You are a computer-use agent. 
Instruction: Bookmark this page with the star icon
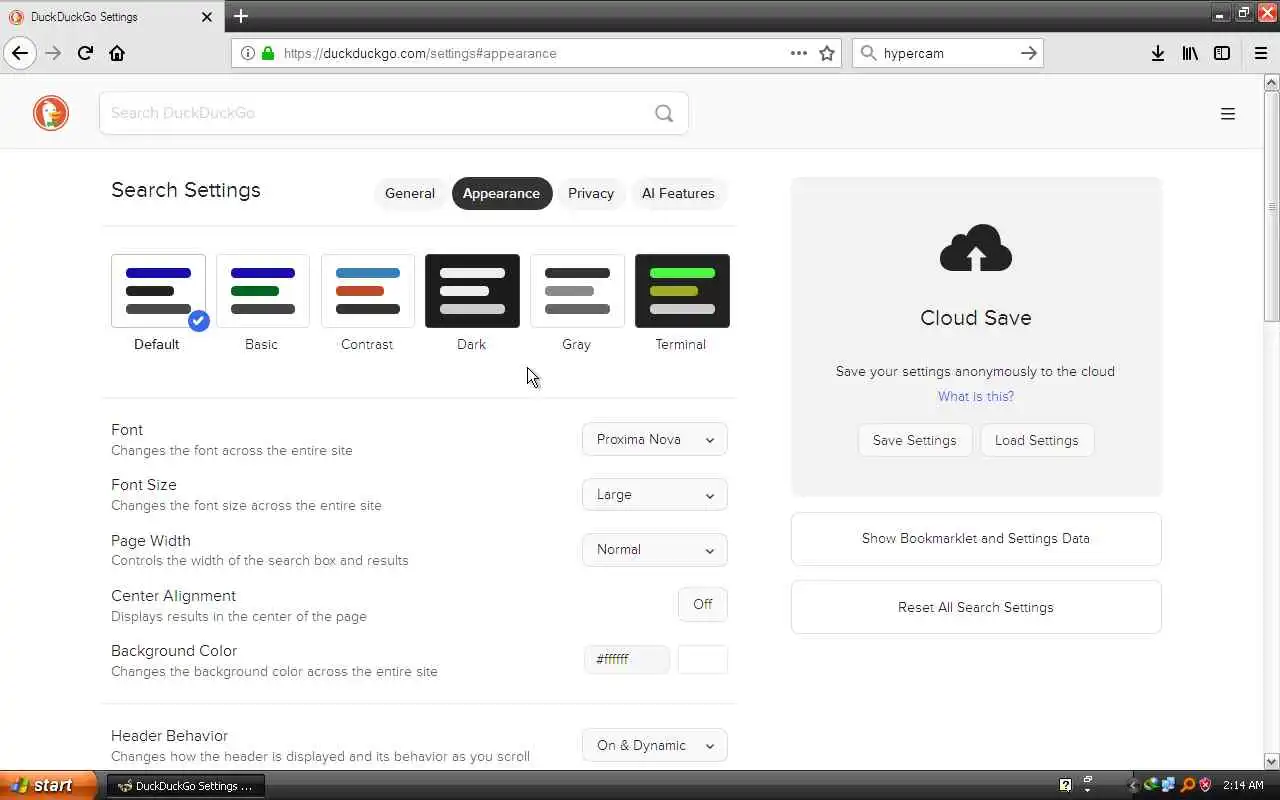click(x=827, y=53)
